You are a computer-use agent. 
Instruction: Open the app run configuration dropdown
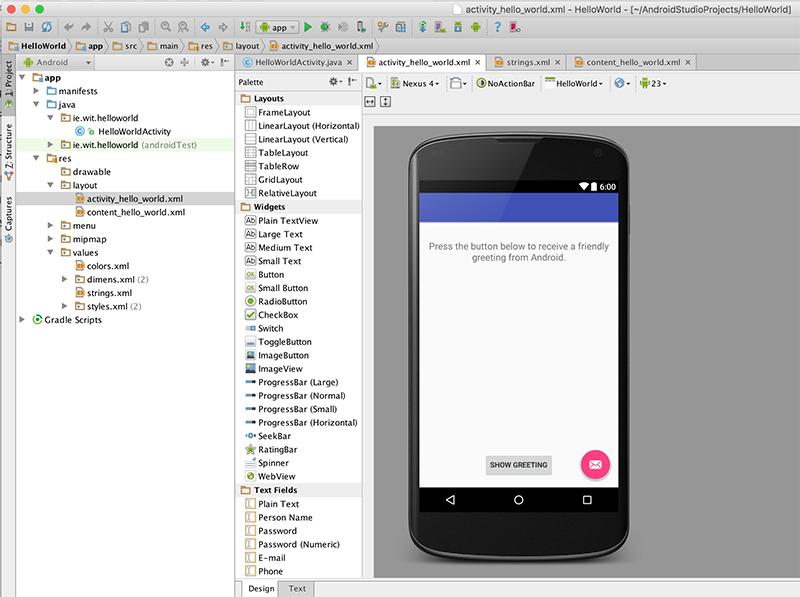click(278, 27)
